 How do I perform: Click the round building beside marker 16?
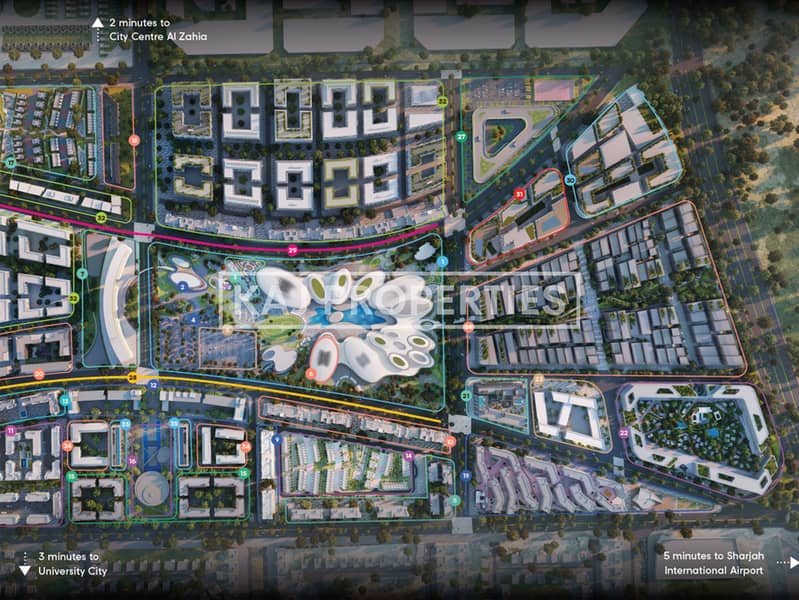click(151, 488)
